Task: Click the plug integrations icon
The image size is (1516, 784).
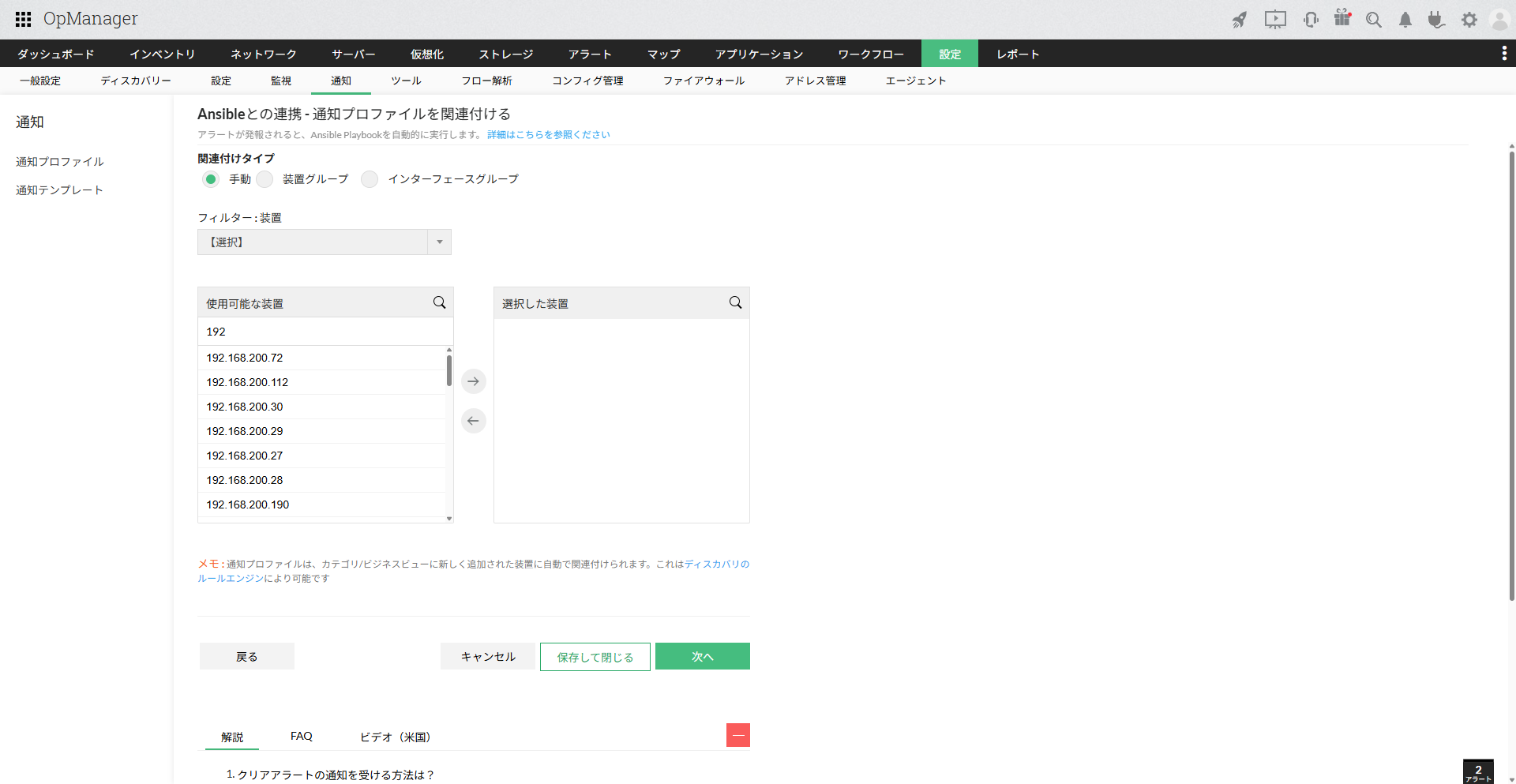Action: pyautogui.click(x=1436, y=20)
